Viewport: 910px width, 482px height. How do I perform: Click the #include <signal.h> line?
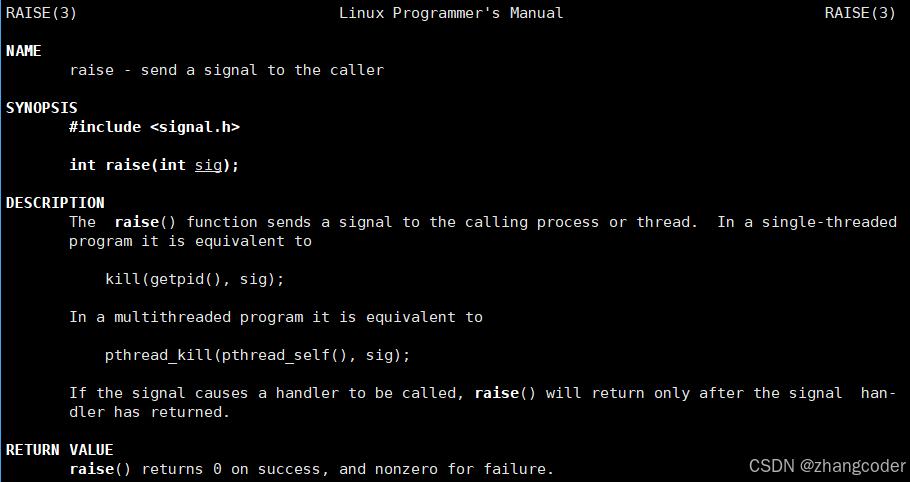tap(154, 127)
